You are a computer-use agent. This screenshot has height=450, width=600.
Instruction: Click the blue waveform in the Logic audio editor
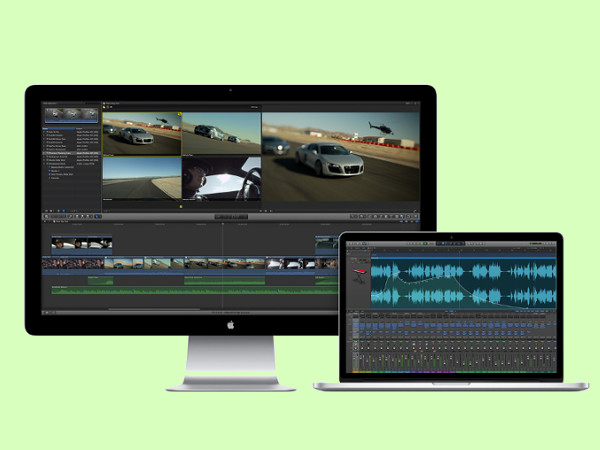(463, 284)
